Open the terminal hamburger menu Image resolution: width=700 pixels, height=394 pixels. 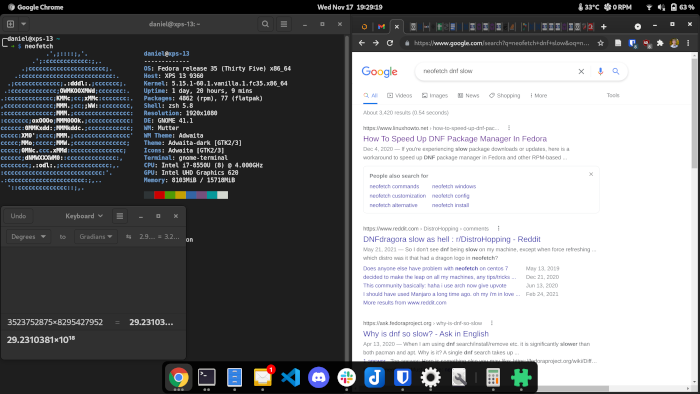284,24
